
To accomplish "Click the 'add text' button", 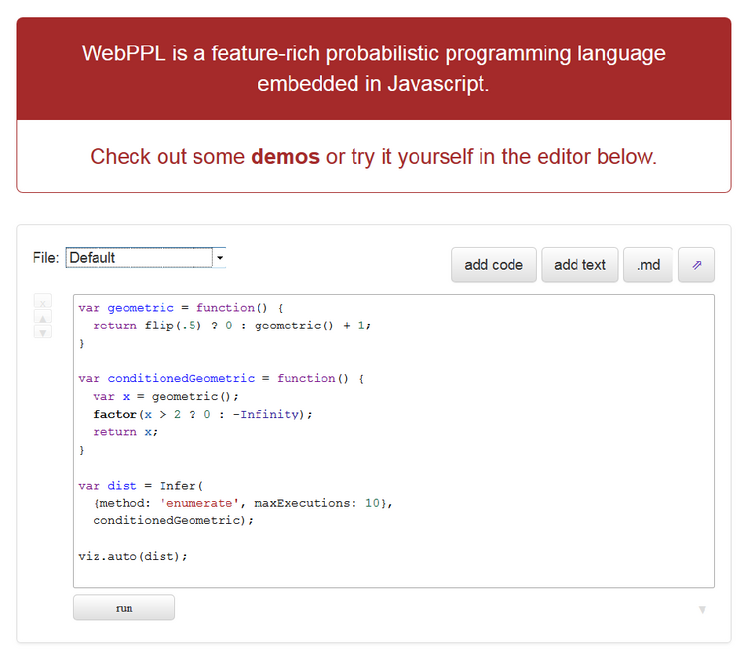I will (x=579, y=265).
